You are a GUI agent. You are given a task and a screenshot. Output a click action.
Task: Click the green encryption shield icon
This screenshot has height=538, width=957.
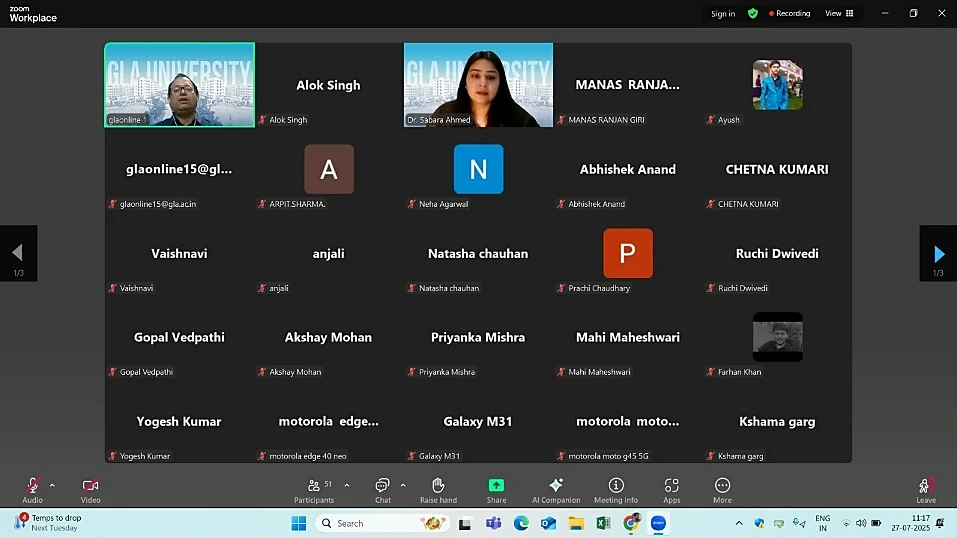(x=753, y=13)
